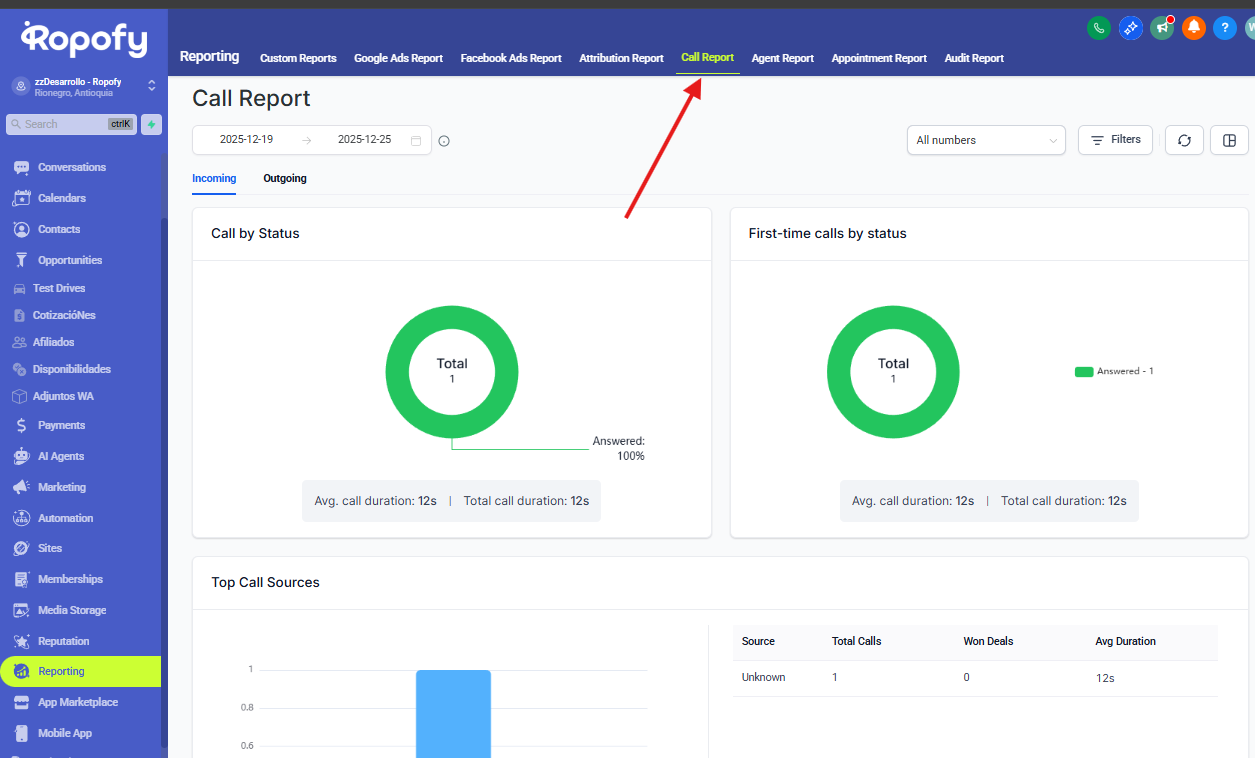Click the green phone dialer icon

[1099, 28]
